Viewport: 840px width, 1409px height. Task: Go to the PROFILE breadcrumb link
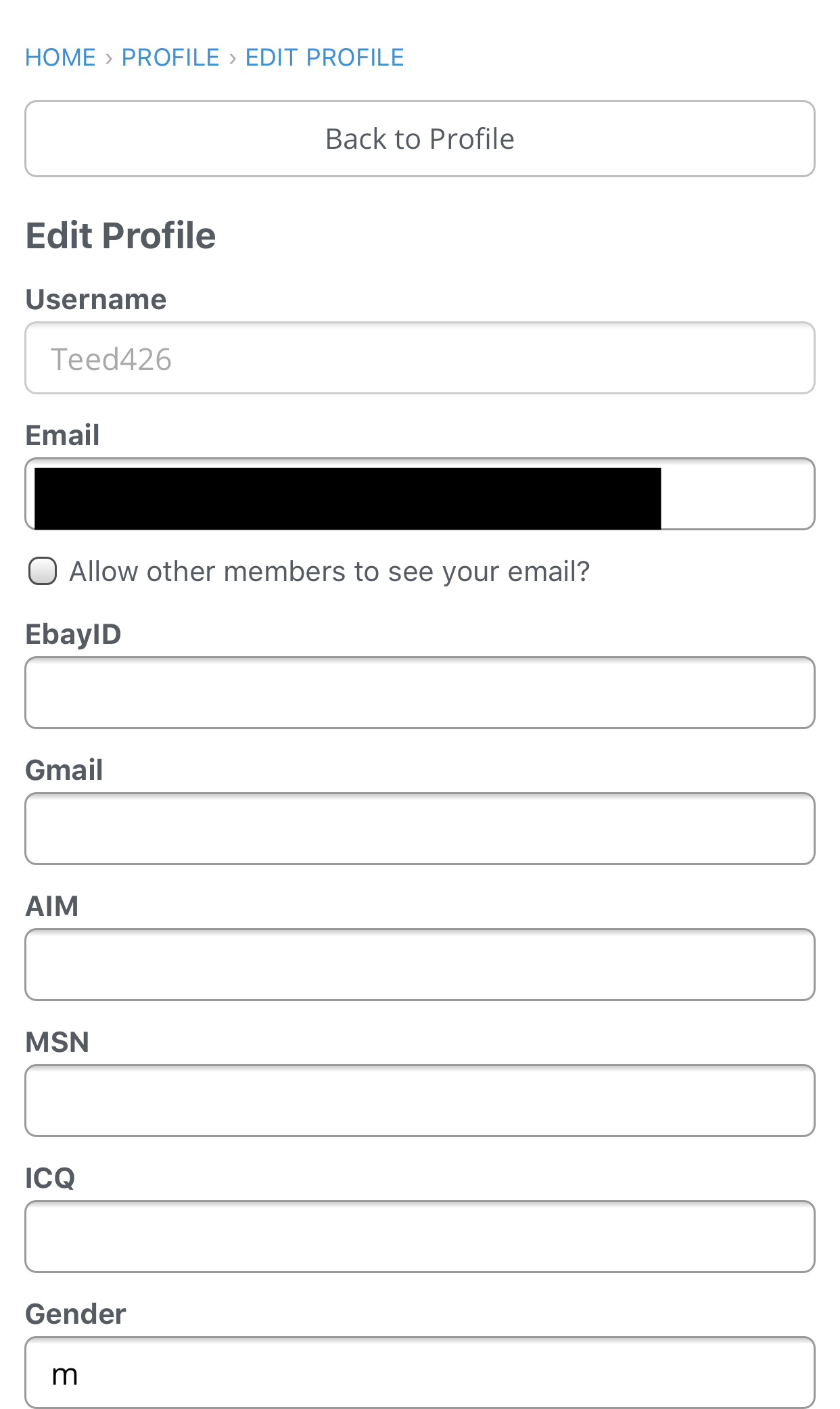170,57
